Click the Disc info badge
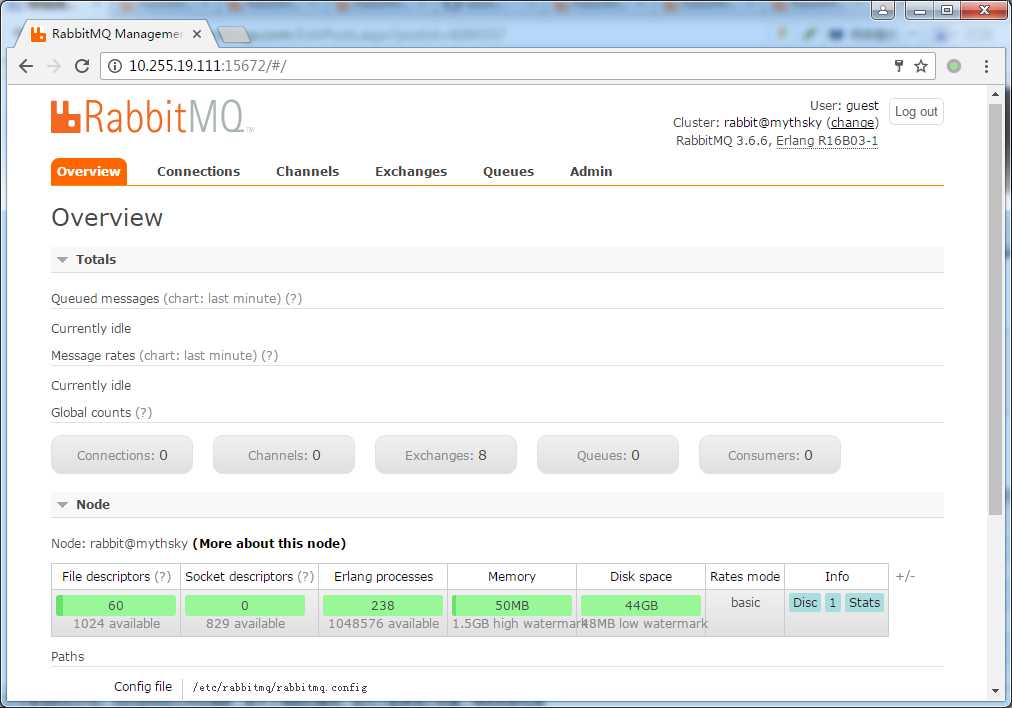Viewport: 1012px width, 708px height. coord(805,603)
